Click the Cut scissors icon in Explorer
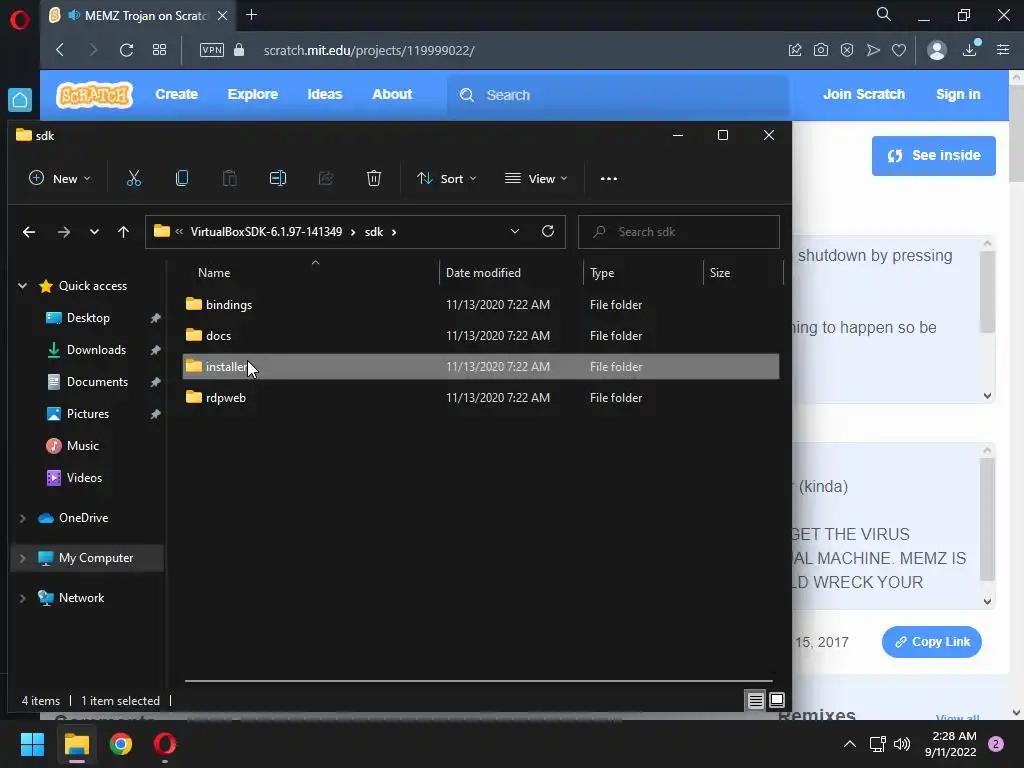Image resolution: width=1024 pixels, height=768 pixels. point(134,178)
